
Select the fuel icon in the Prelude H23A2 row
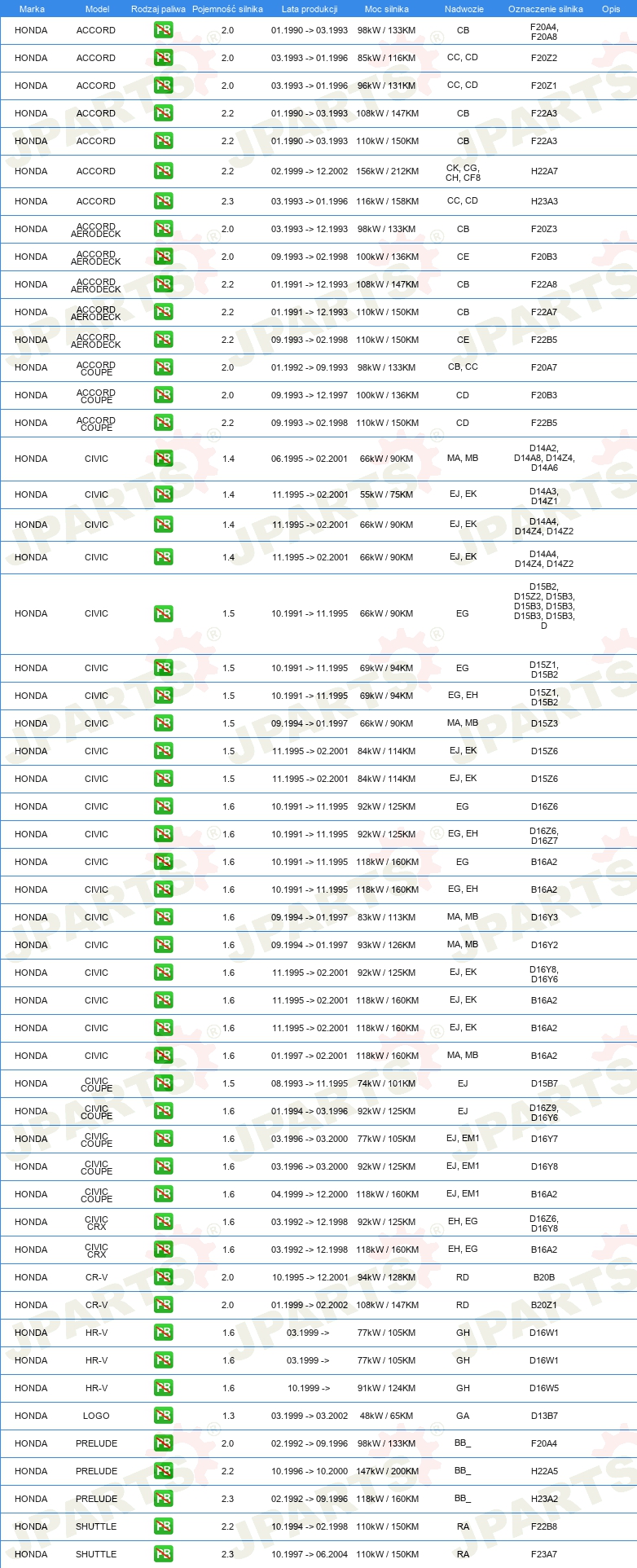pos(163,1499)
